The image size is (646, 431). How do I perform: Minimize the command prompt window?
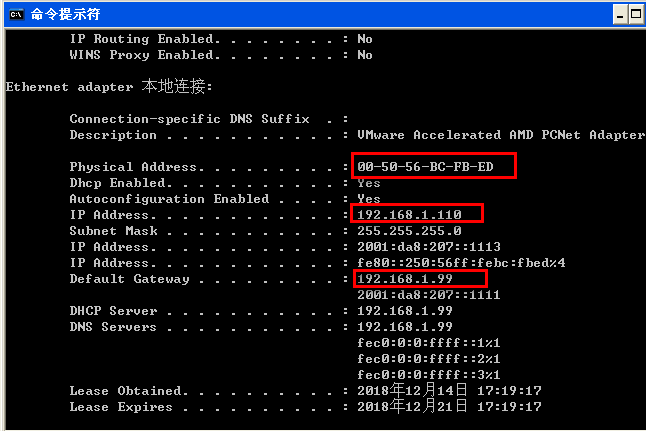[x=620, y=15]
